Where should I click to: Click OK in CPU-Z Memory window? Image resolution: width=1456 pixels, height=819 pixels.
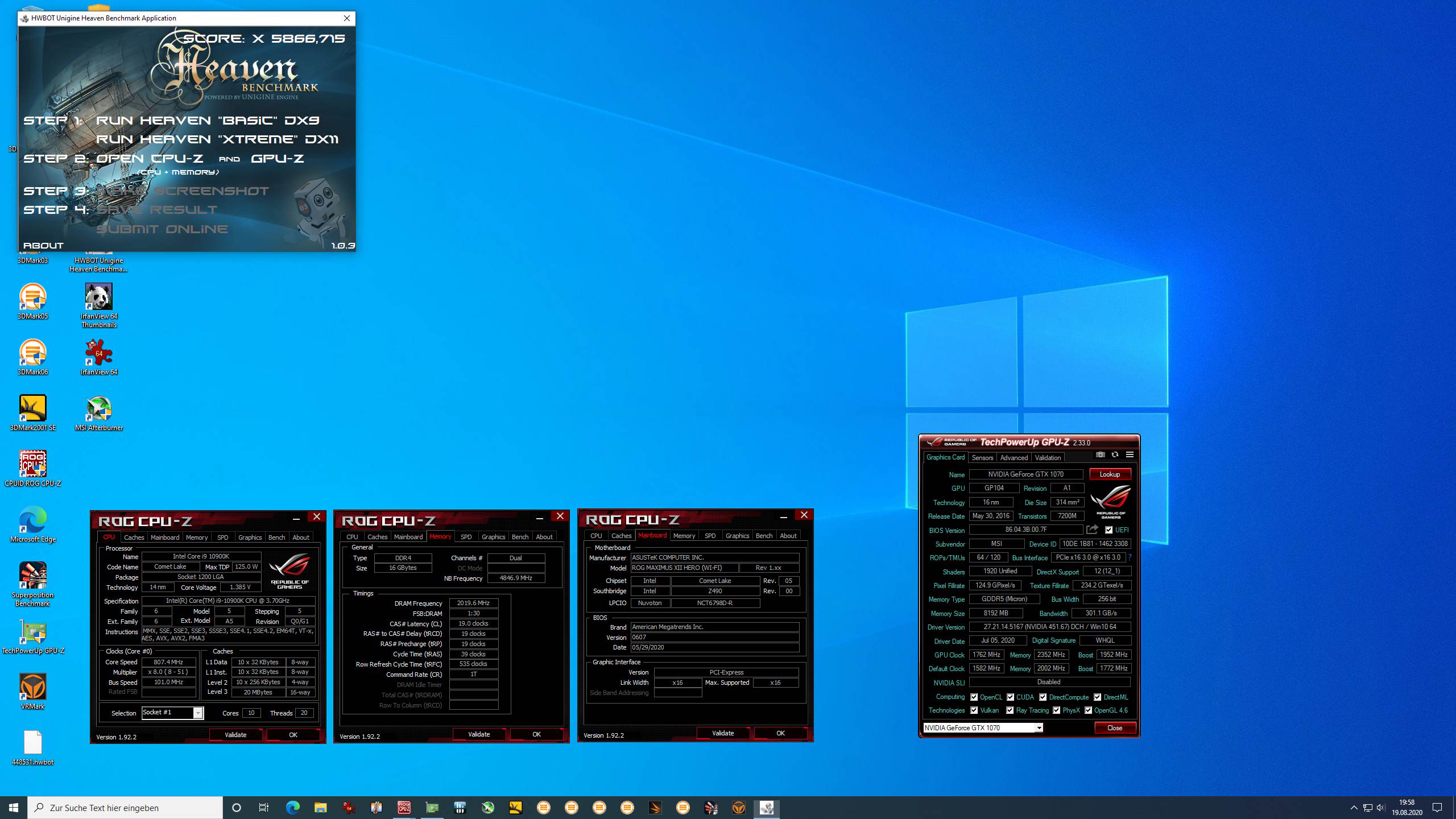pos(536,734)
